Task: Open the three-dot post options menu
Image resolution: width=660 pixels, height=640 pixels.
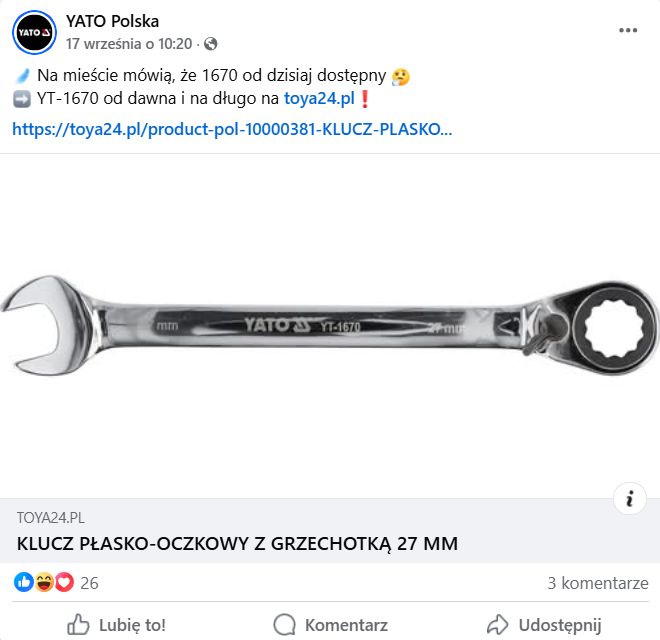Action: click(x=628, y=30)
